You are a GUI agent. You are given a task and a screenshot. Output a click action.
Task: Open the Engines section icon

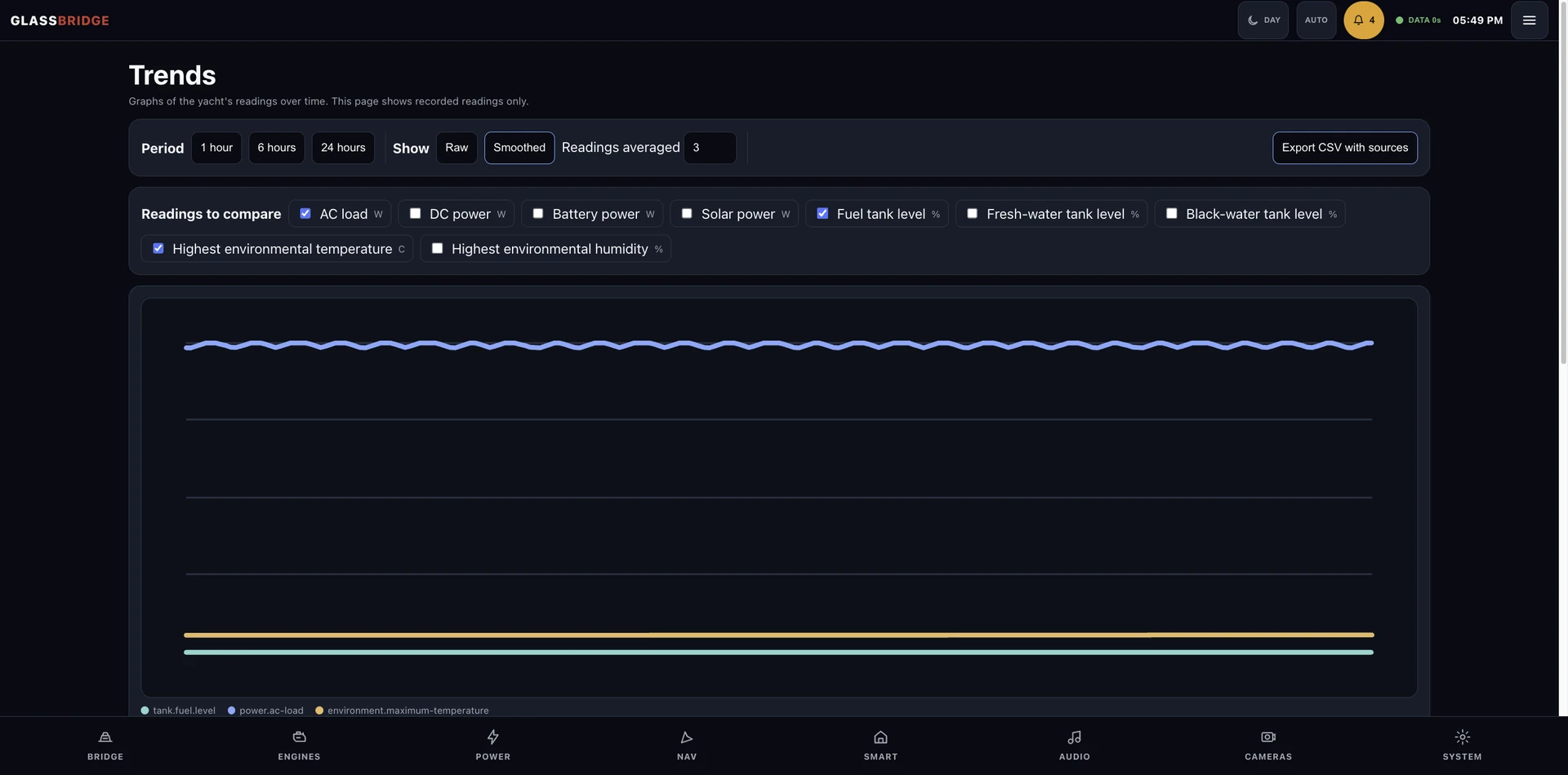tap(299, 737)
